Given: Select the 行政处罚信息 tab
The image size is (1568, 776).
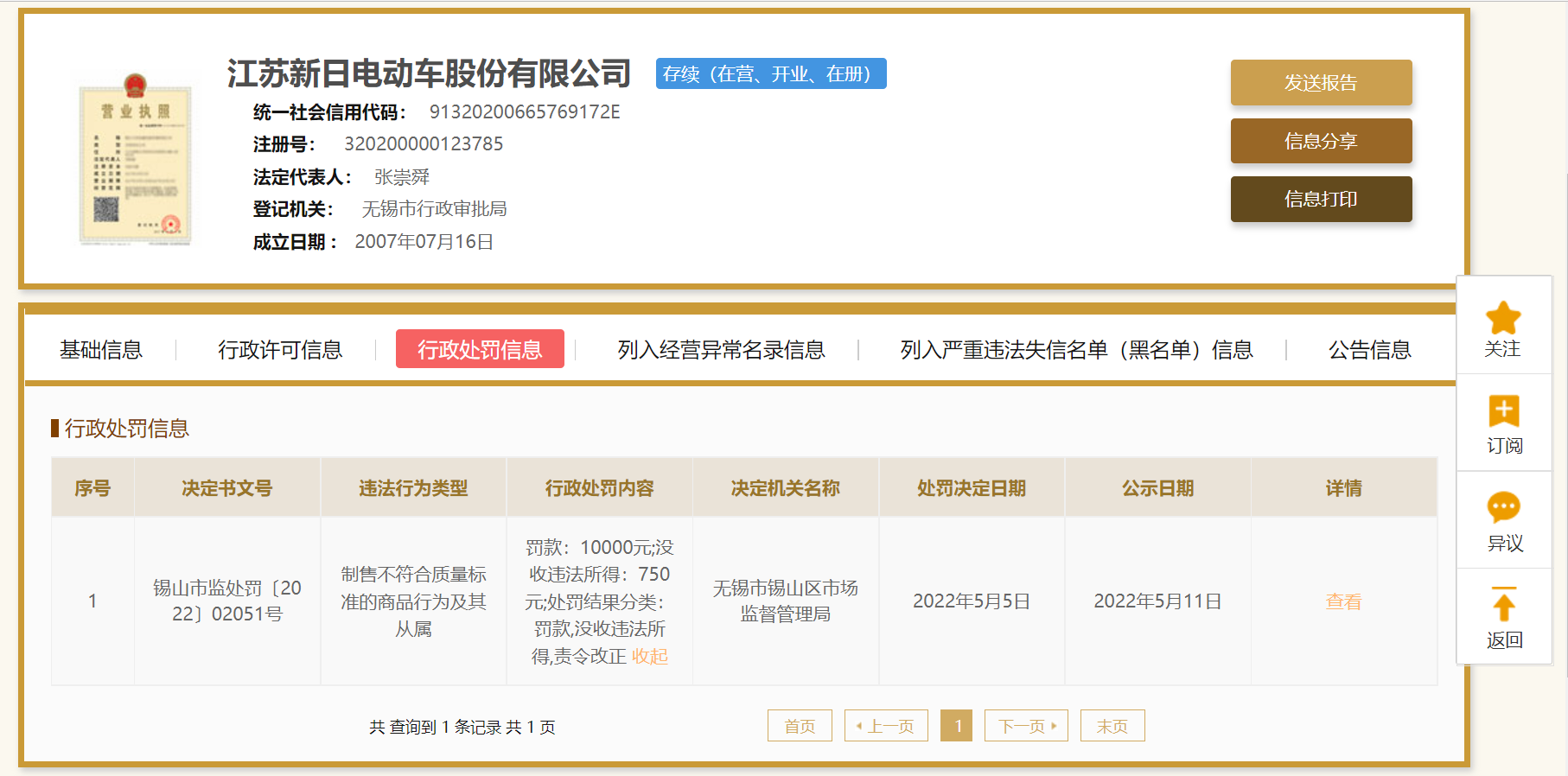Looking at the screenshot, I should pos(480,349).
